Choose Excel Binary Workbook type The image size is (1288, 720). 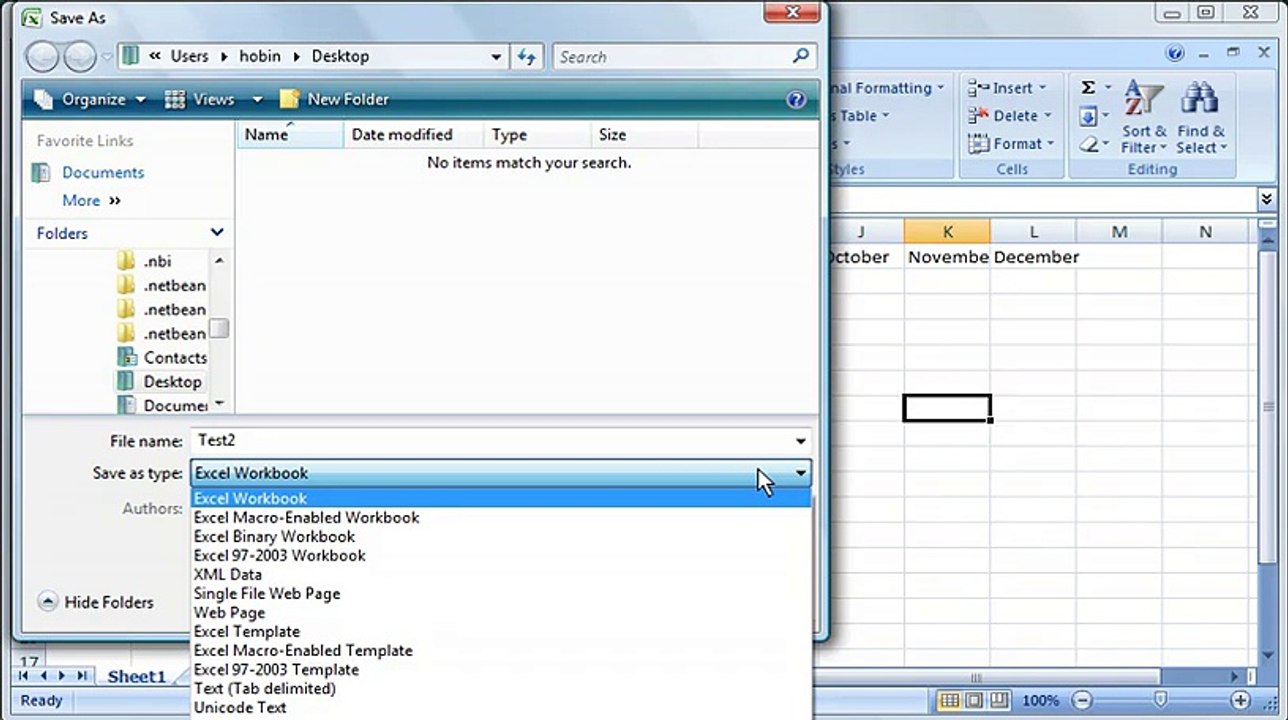pyautogui.click(x=501, y=536)
